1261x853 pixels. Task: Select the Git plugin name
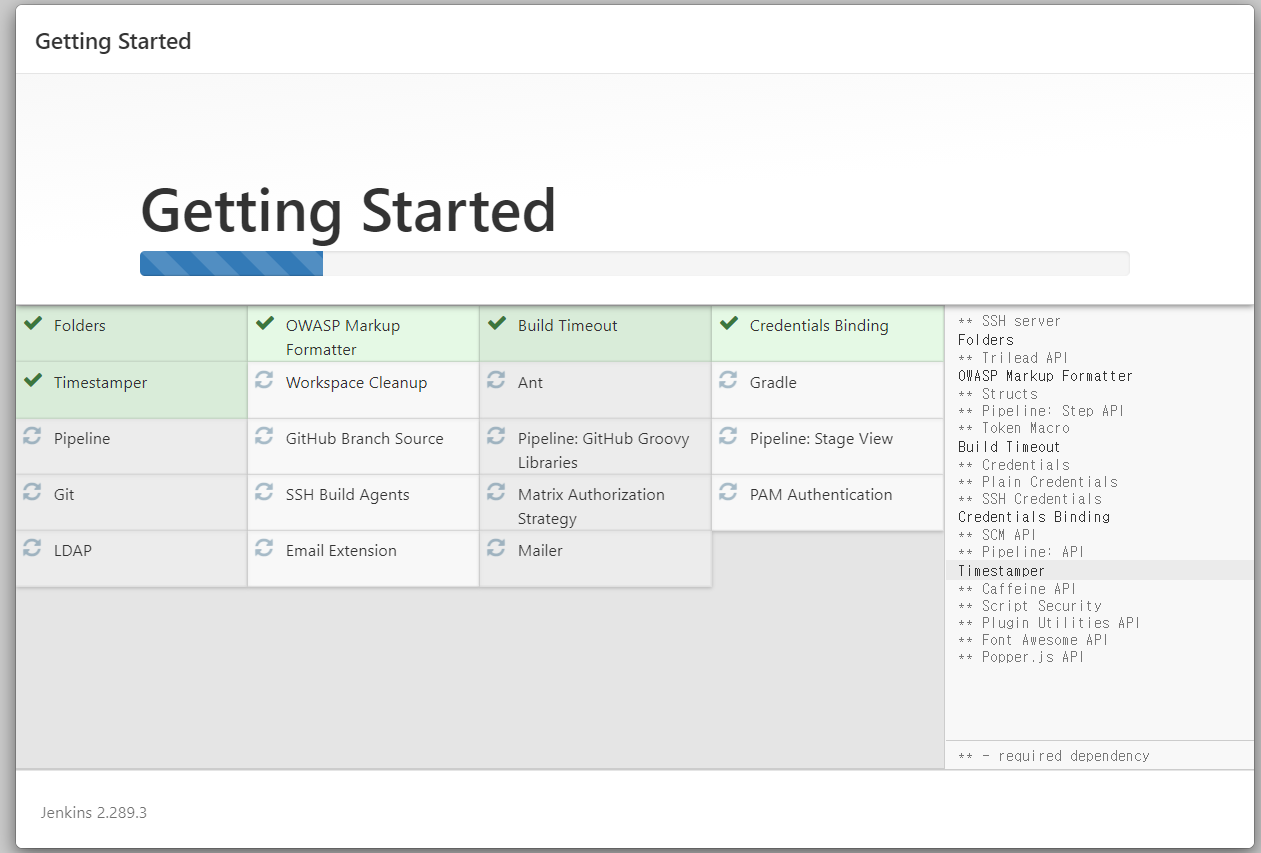(x=64, y=495)
